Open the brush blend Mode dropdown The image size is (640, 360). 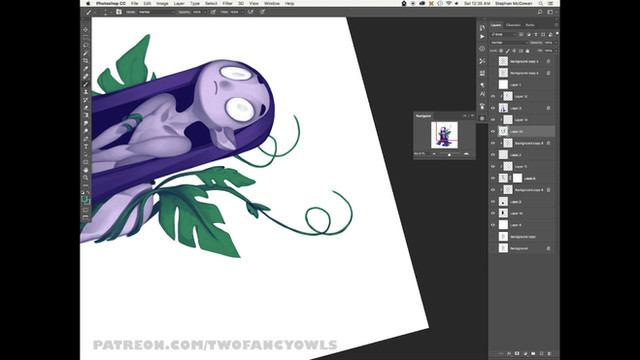pos(157,12)
